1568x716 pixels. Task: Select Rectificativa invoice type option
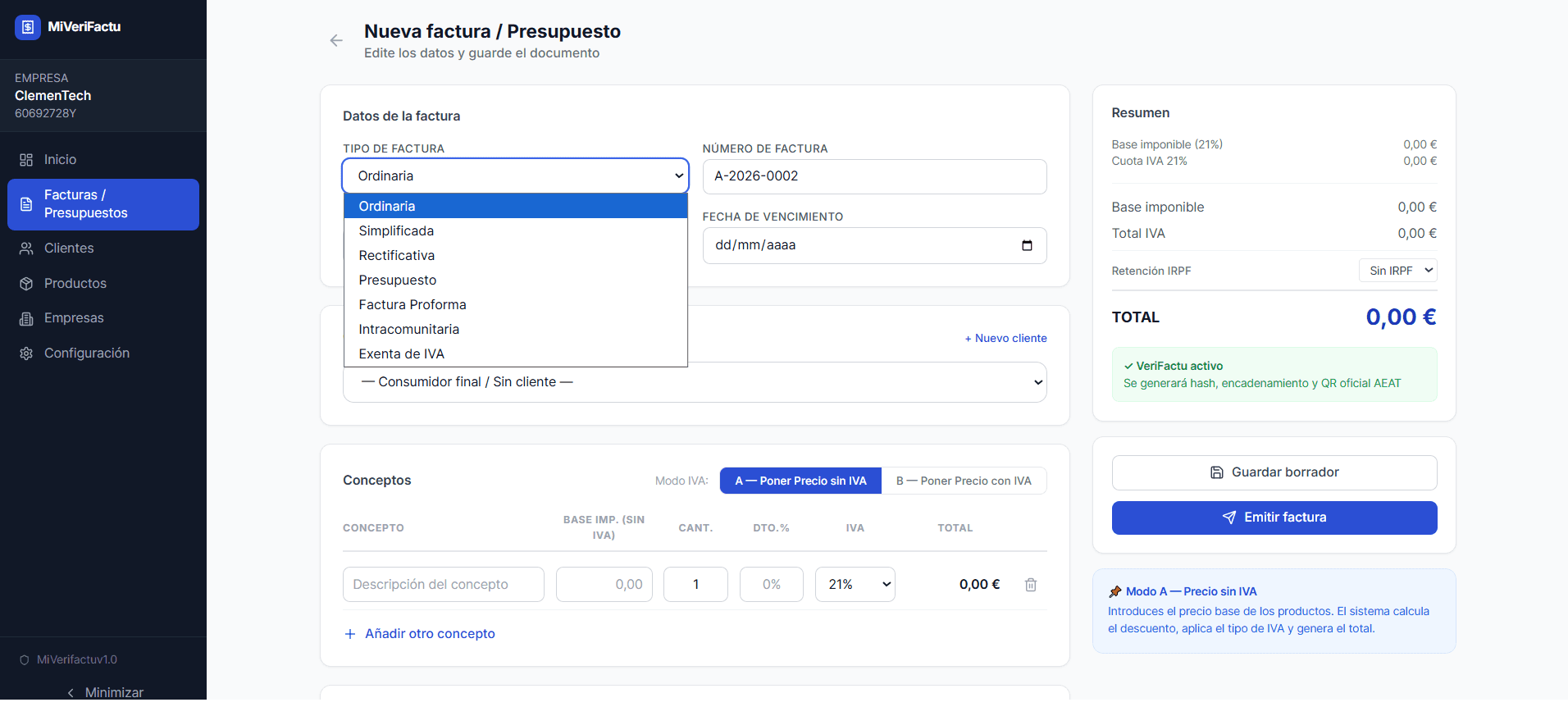(x=515, y=255)
